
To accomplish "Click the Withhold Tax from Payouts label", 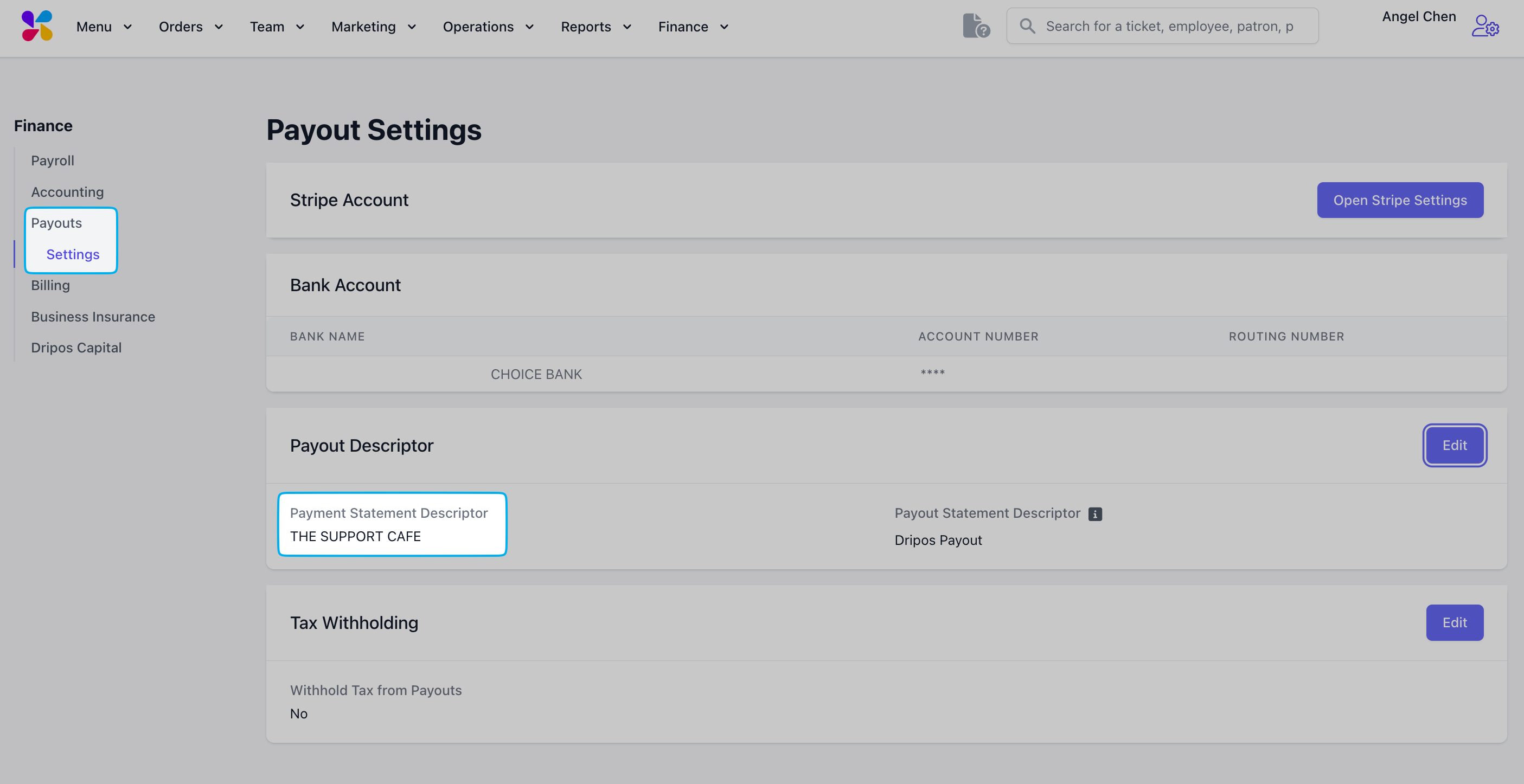I will click(376, 690).
